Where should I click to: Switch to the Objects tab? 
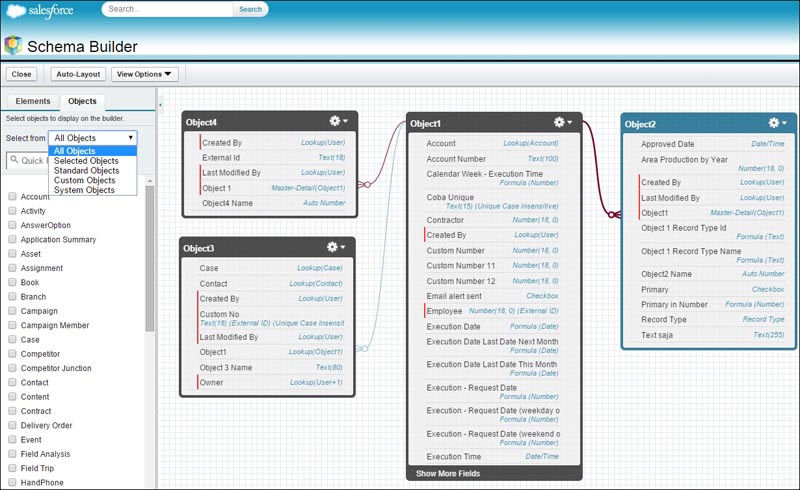click(x=82, y=101)
